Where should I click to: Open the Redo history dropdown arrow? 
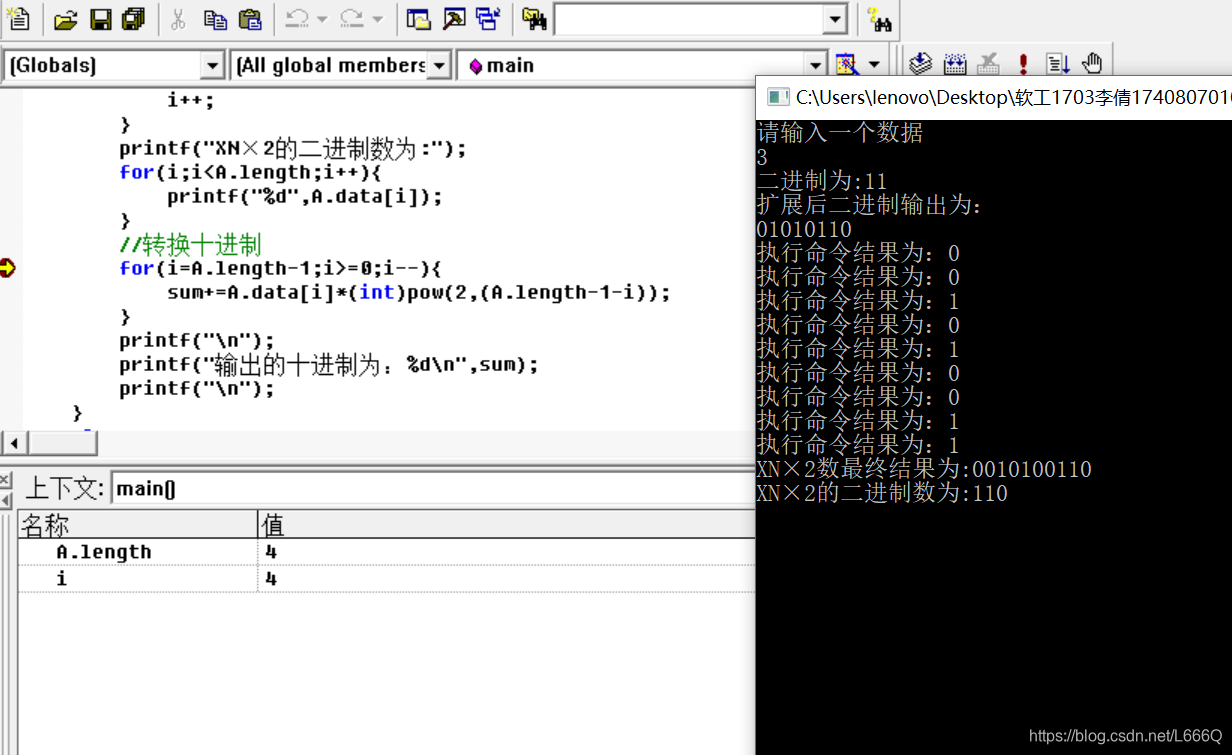pos(376,18)
